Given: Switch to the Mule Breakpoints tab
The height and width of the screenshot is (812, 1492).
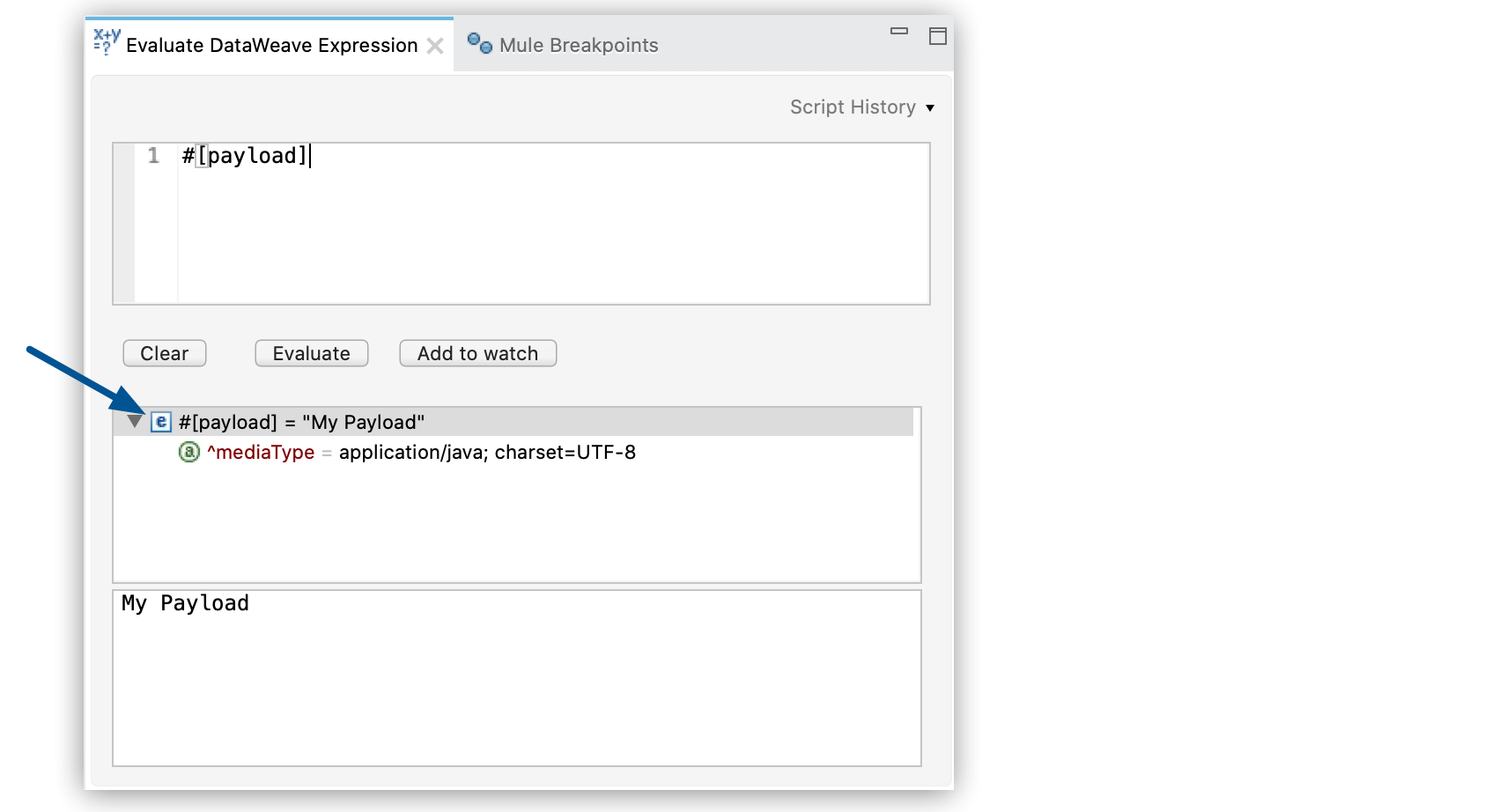Looking at the screenshot, I should coord(578,46).
